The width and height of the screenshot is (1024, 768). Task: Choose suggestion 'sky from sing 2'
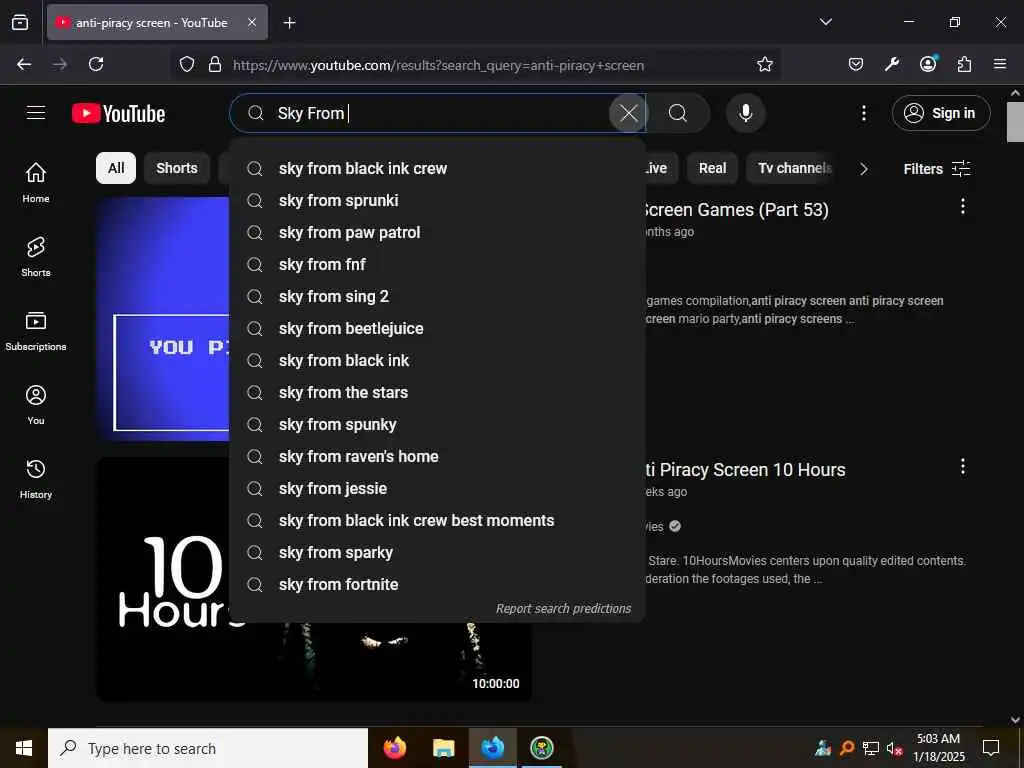pyautogui.click(x=438, y=296)
